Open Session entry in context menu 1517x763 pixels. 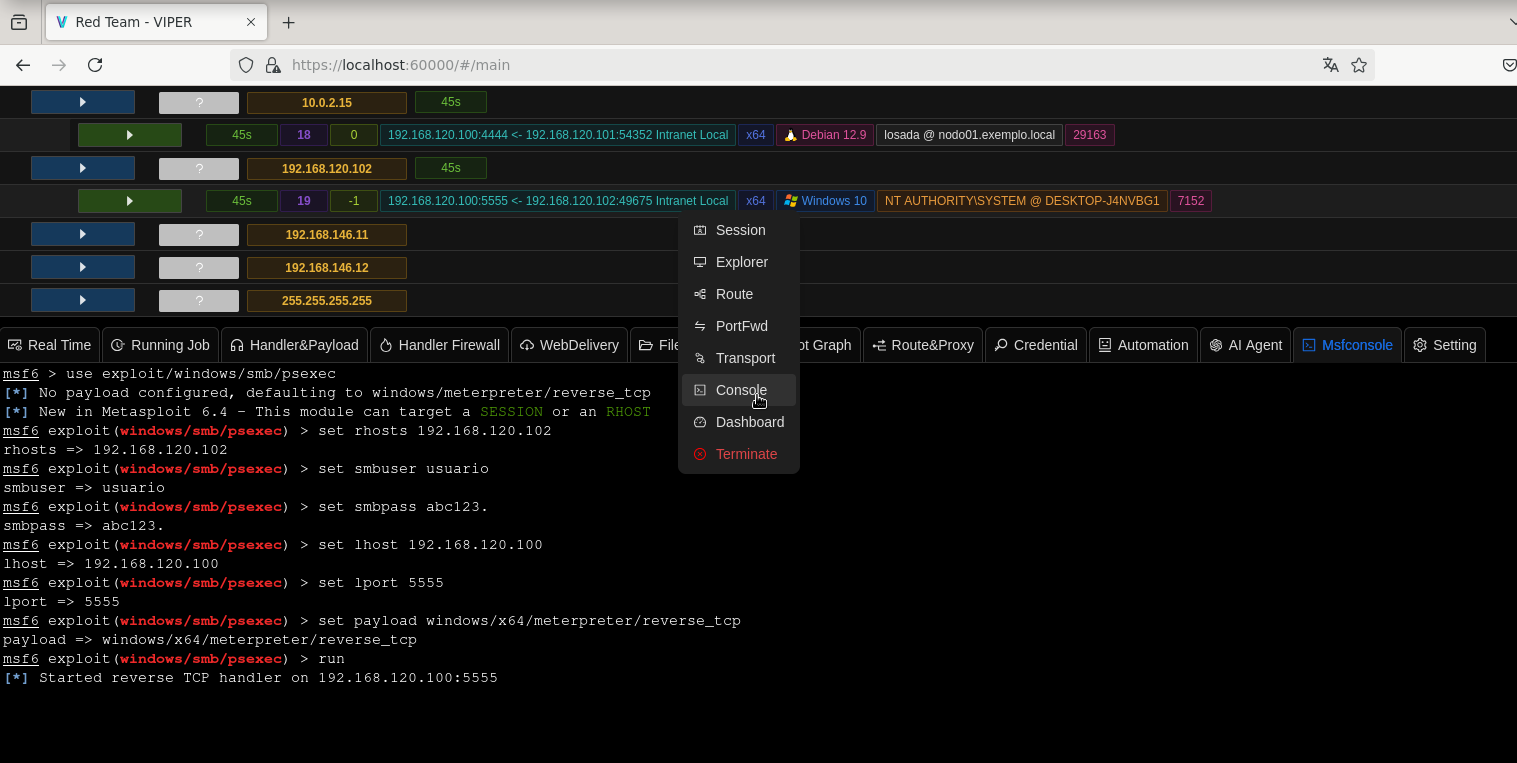[739, 230]
